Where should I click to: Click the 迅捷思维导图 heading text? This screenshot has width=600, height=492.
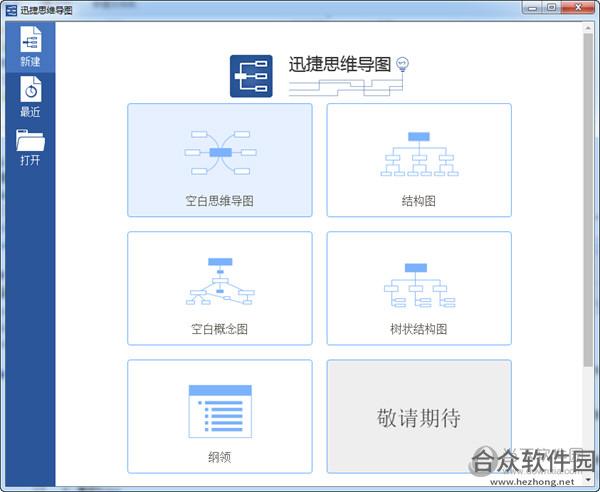tap(339, 64)
